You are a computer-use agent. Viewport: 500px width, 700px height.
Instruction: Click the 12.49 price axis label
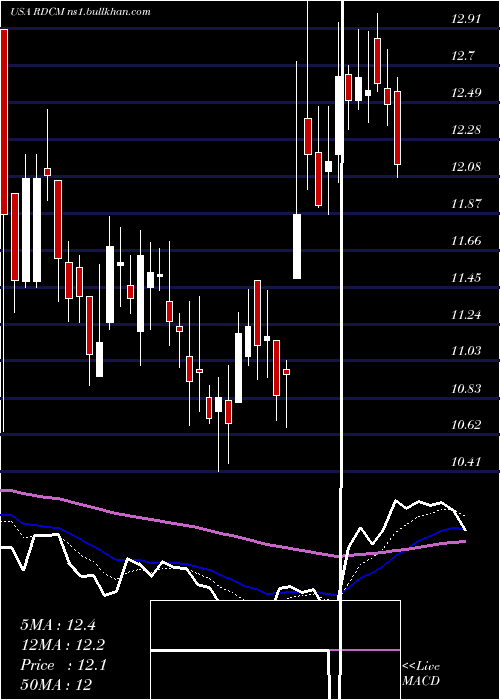click(466, 93)
